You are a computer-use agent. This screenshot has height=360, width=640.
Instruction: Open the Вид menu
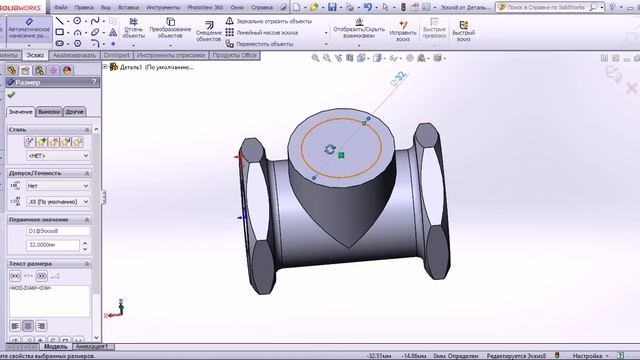coord(106,7)
